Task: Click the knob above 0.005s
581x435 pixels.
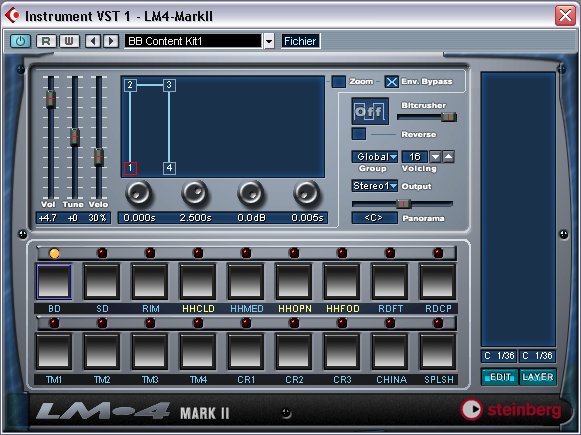Action: [x=306, y=193]
